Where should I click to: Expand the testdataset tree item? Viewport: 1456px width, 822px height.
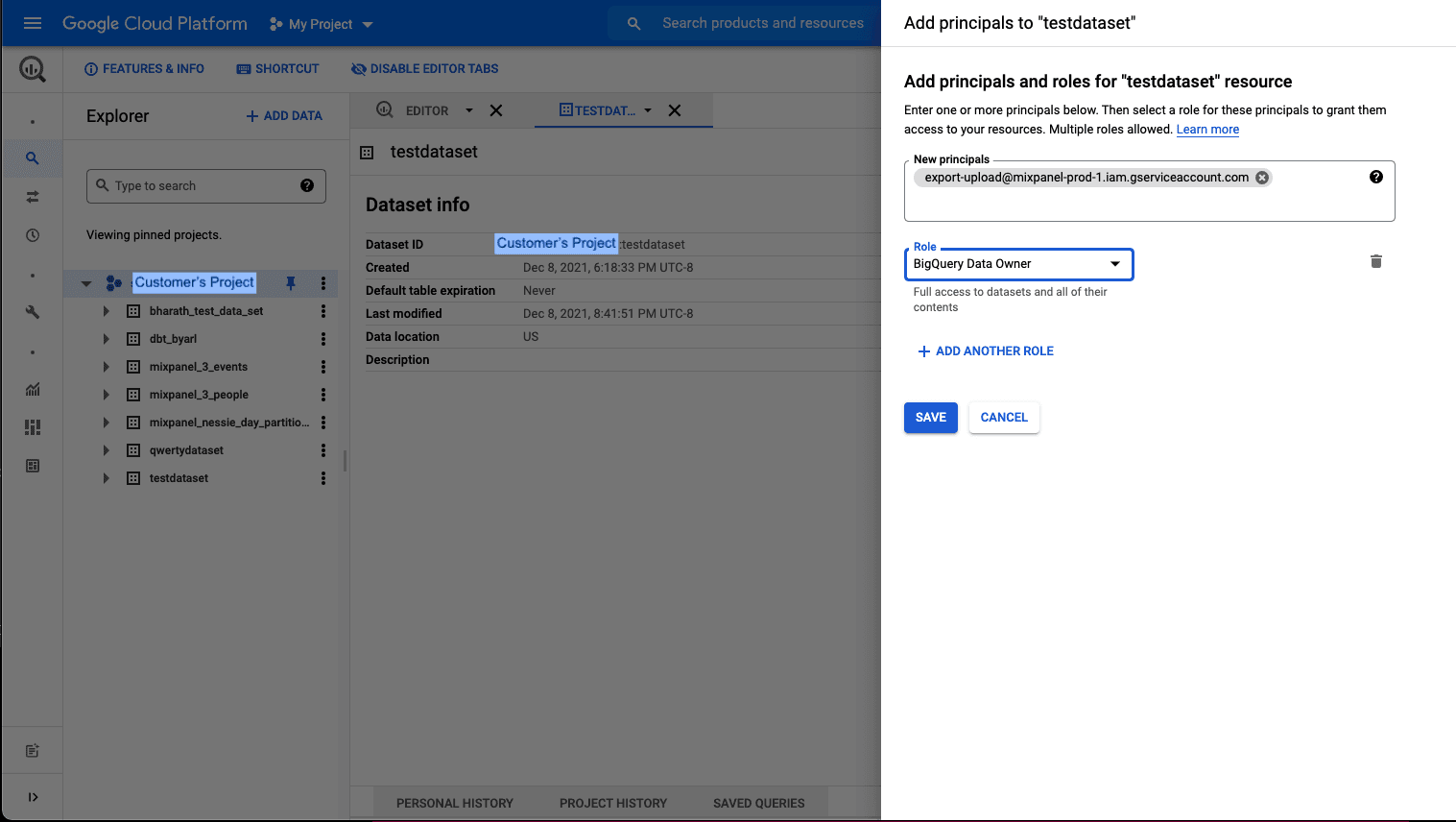[x=106, y=477]
